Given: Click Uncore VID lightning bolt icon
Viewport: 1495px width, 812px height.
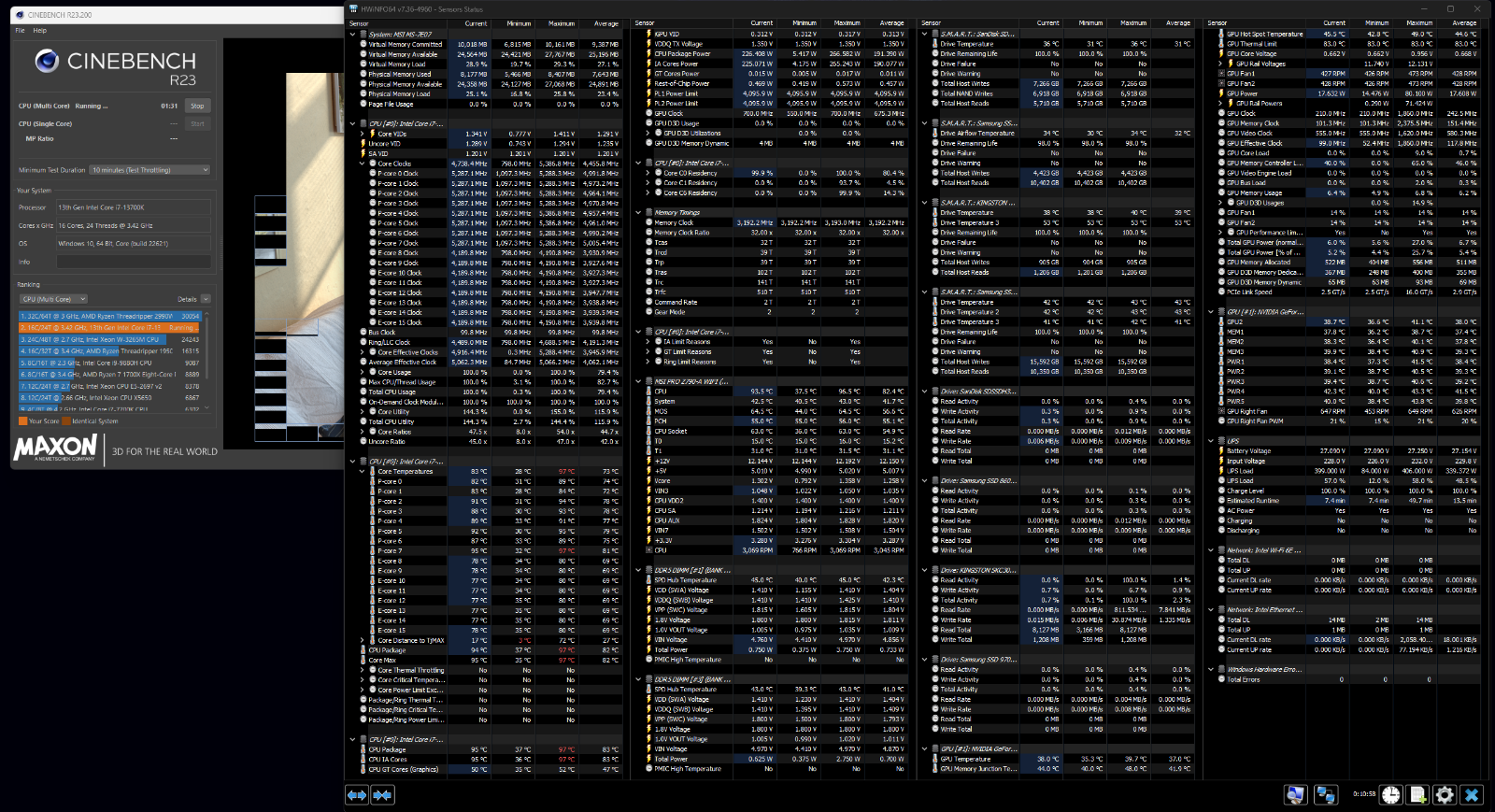Looking at the screenshot, I should [x=363, y=144].
